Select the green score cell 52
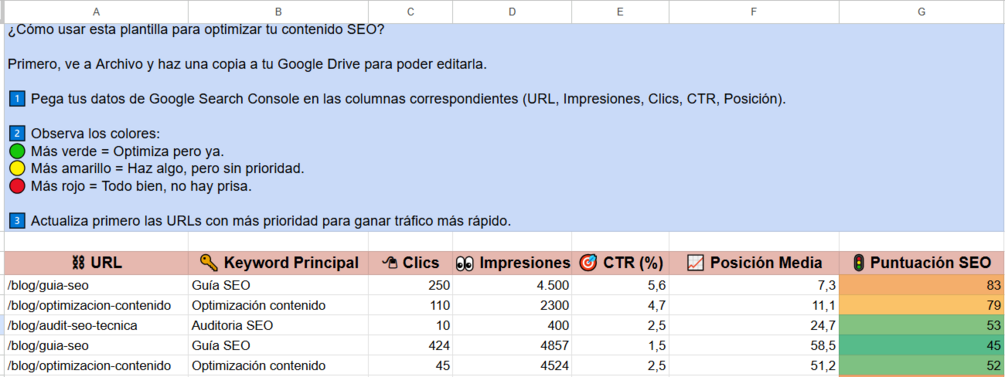 (922, 365)
